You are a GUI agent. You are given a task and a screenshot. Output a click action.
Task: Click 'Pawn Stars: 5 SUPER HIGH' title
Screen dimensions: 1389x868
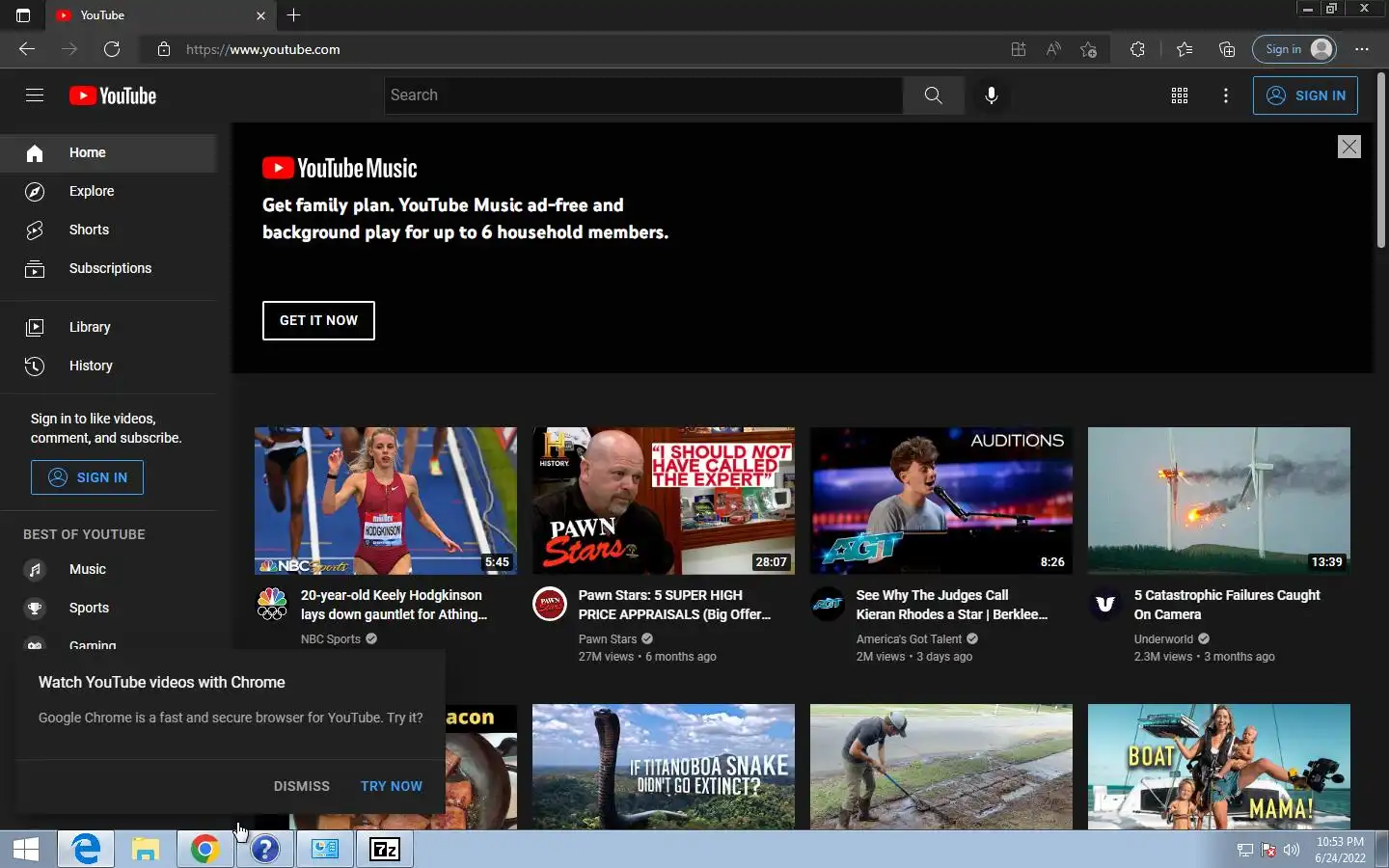click(675, 605)
